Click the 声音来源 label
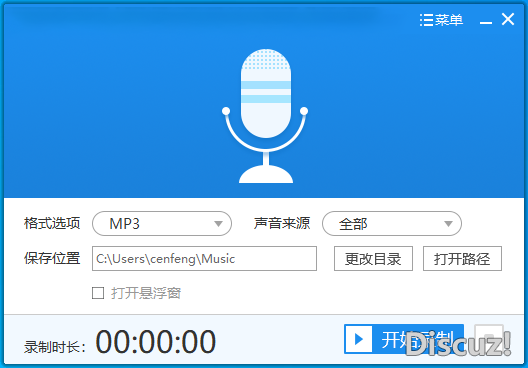 pyautogui.click(x=282, y=223)
